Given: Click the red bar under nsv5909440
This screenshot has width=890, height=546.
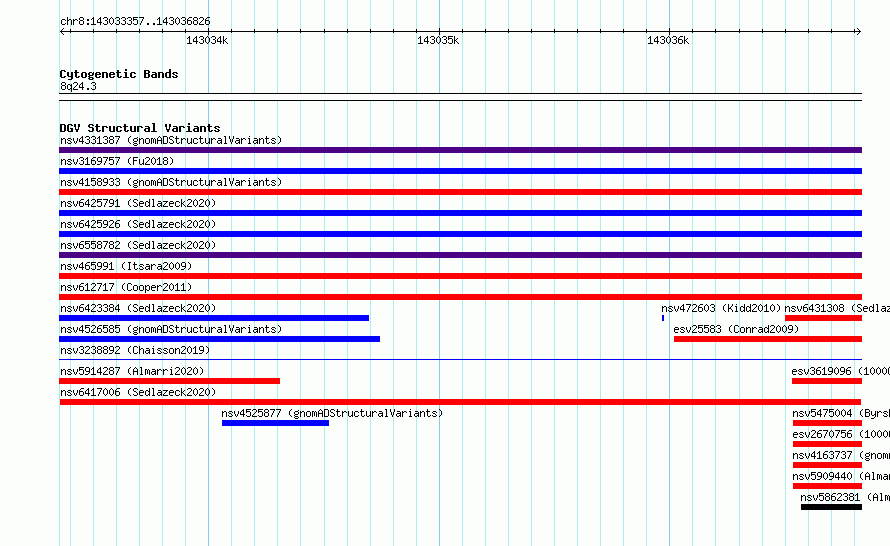Looking at the screenshot, I should (828, 486).
